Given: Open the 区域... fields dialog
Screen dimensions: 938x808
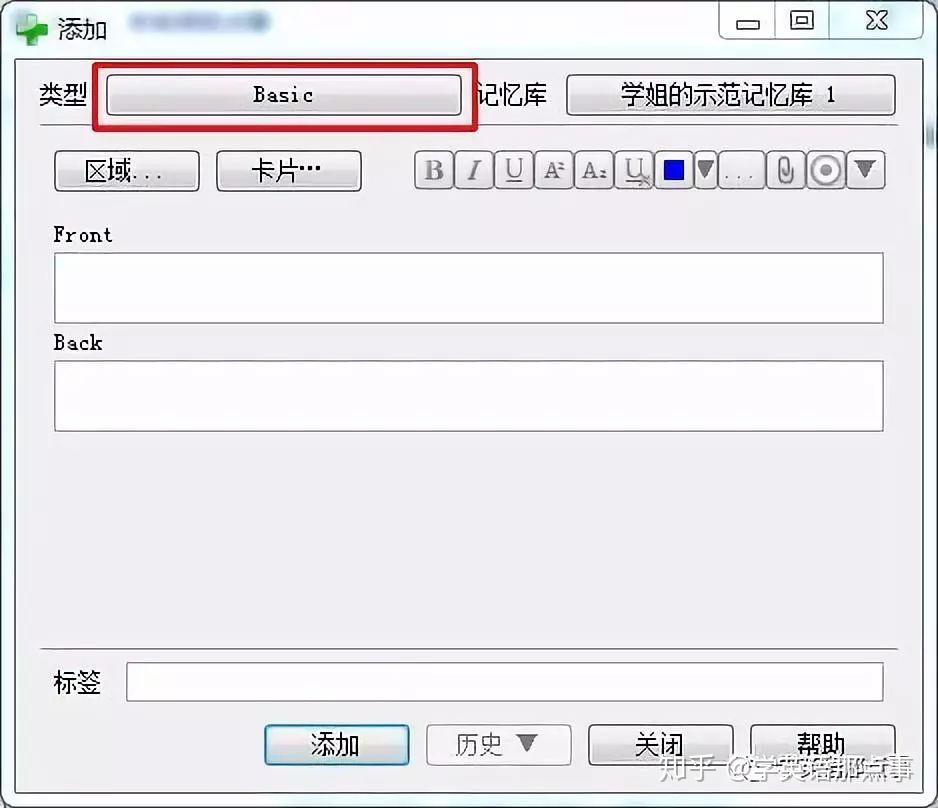Looking at the screenshot, I should coord(127,171).
